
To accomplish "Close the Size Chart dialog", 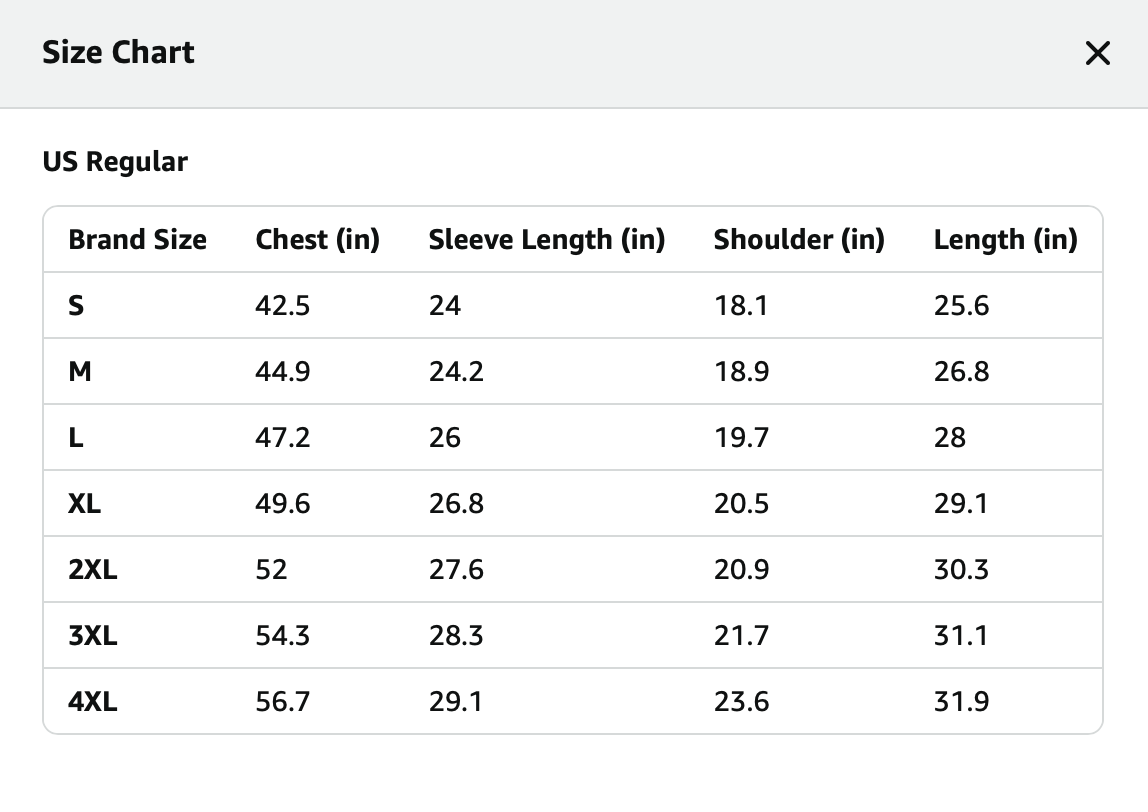I will point(1097,53).
